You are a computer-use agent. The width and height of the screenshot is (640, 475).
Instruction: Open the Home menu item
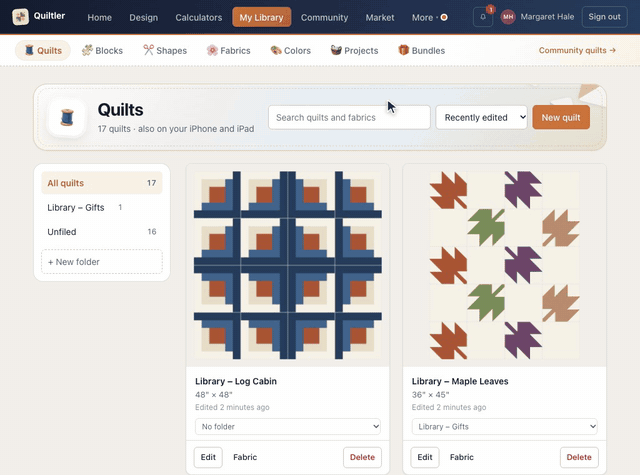coord(99,18)
